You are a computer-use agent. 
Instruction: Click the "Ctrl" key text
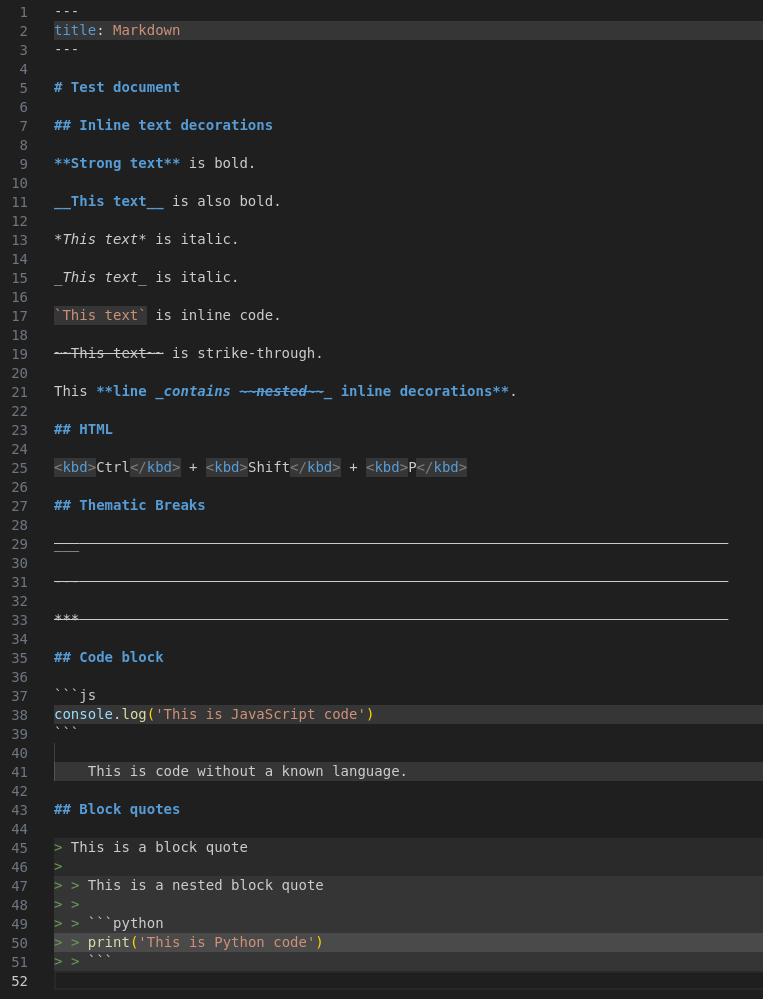[113, 468]
